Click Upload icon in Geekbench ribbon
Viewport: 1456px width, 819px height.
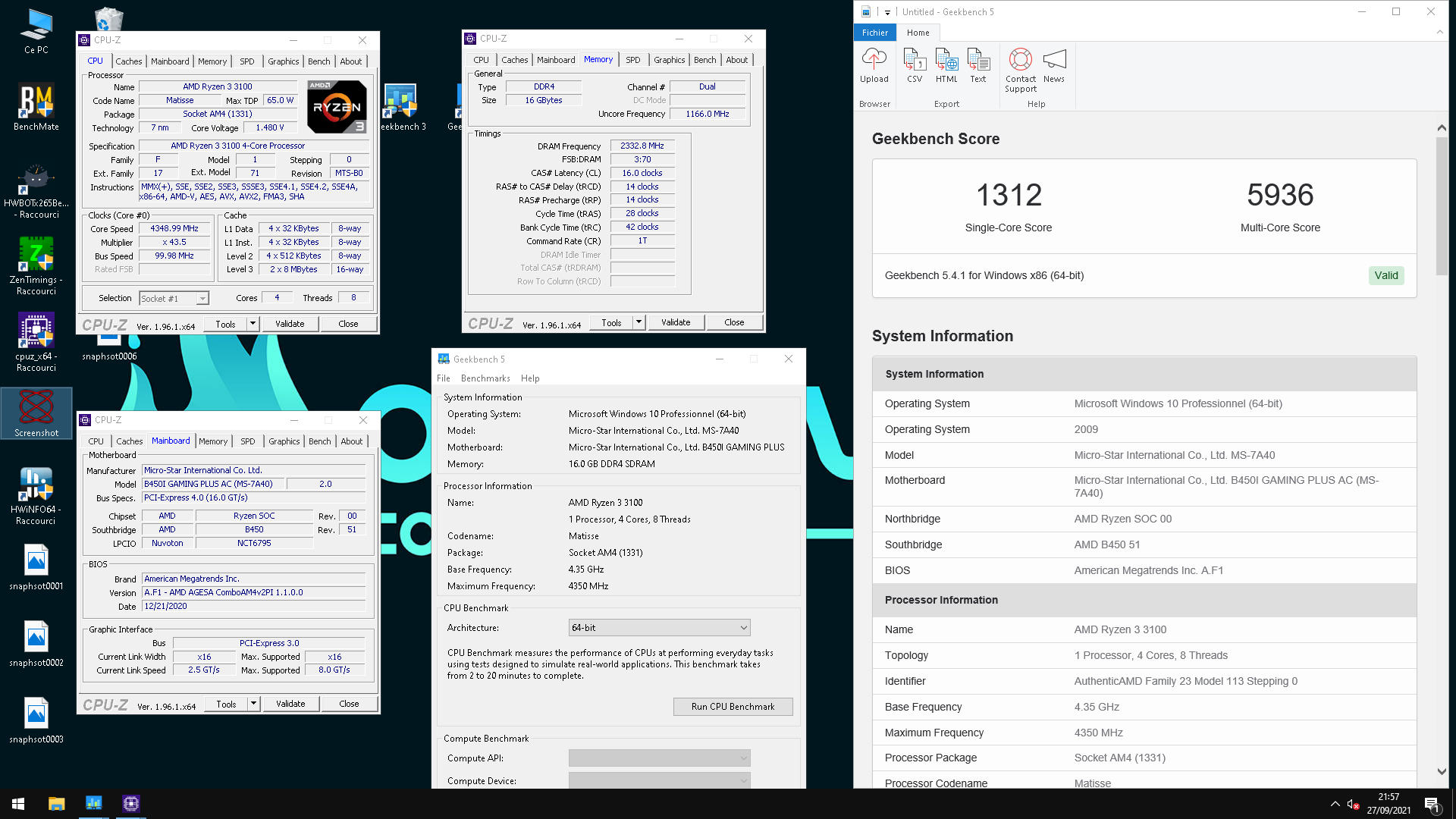[x=874, y=66]
